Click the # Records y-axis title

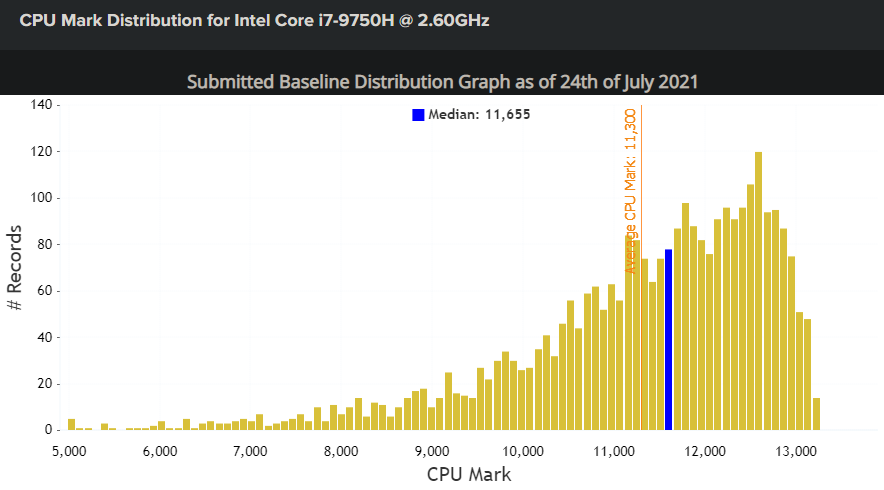pyautogui.click(x=15, y=267)
